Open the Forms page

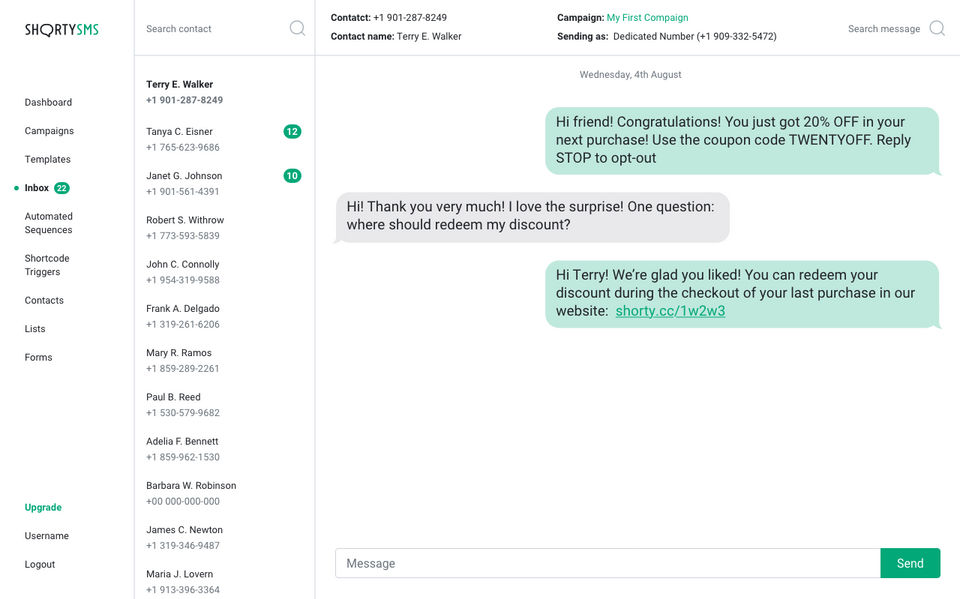(x=39, y=357)
